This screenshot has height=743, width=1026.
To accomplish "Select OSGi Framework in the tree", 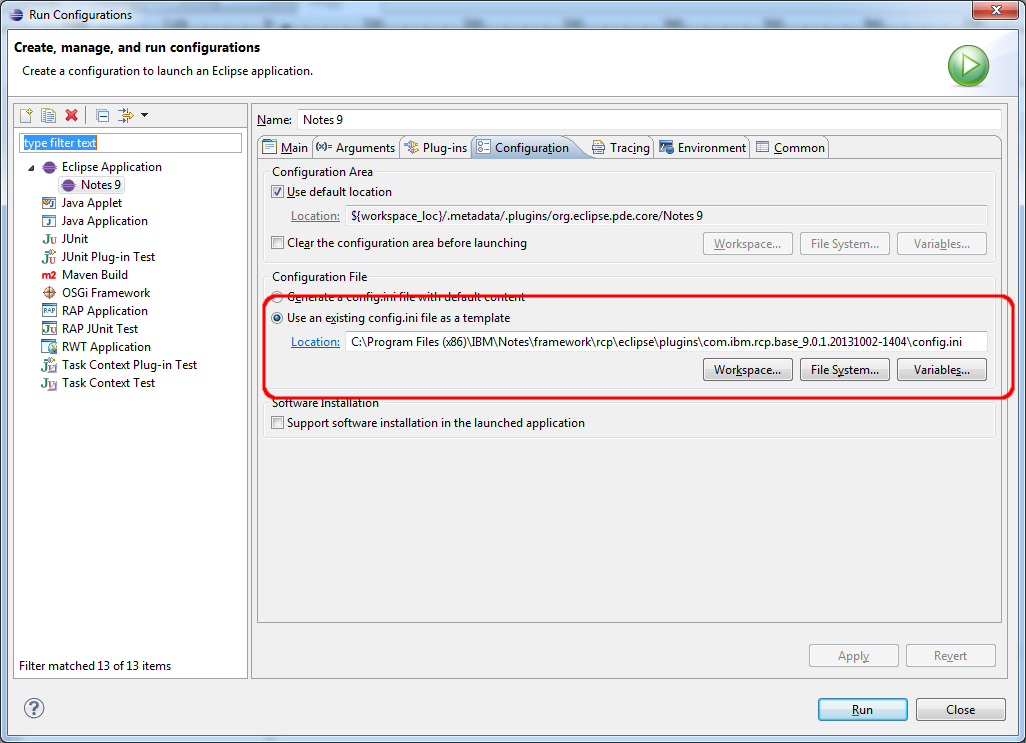I will 105,293.
